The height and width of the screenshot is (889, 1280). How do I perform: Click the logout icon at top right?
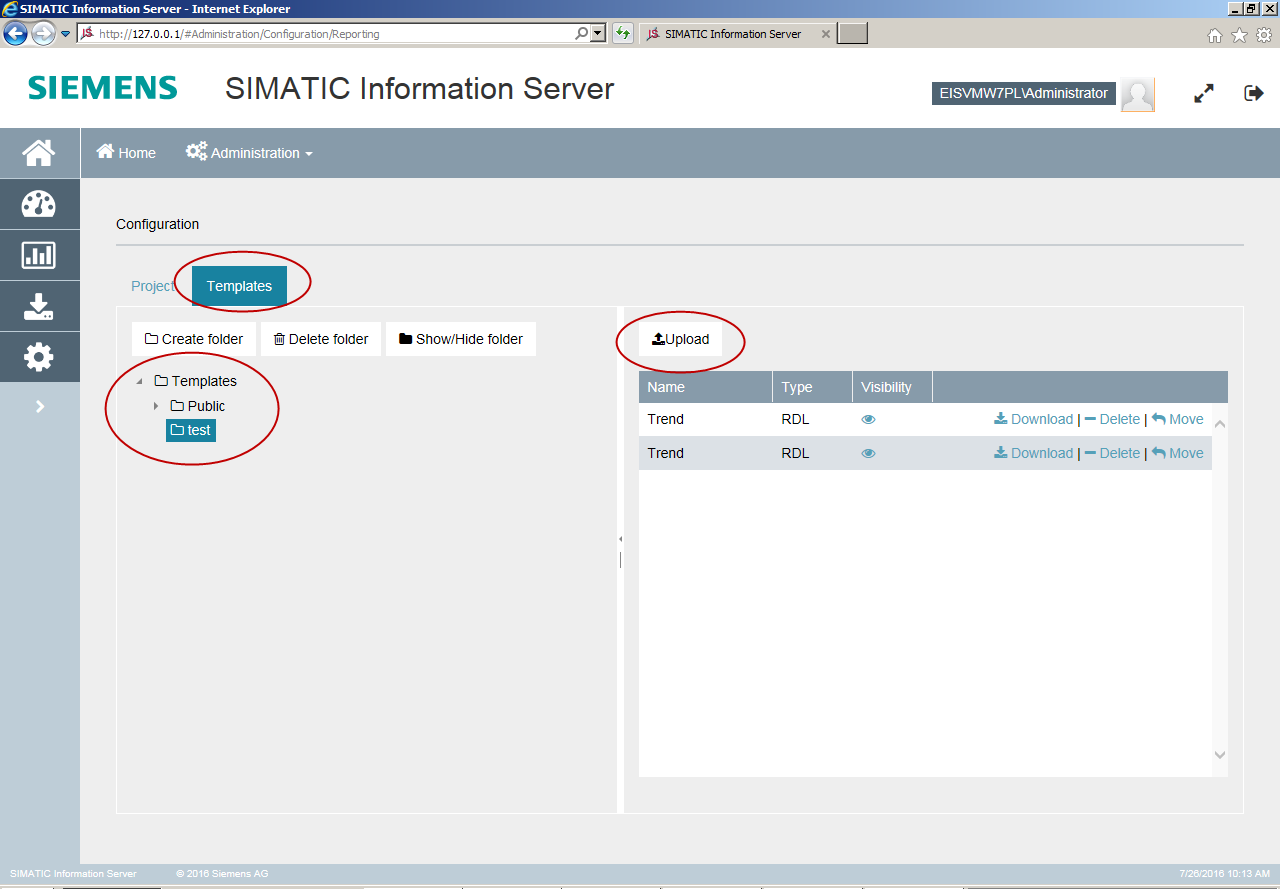click(x=1253, y=93)
